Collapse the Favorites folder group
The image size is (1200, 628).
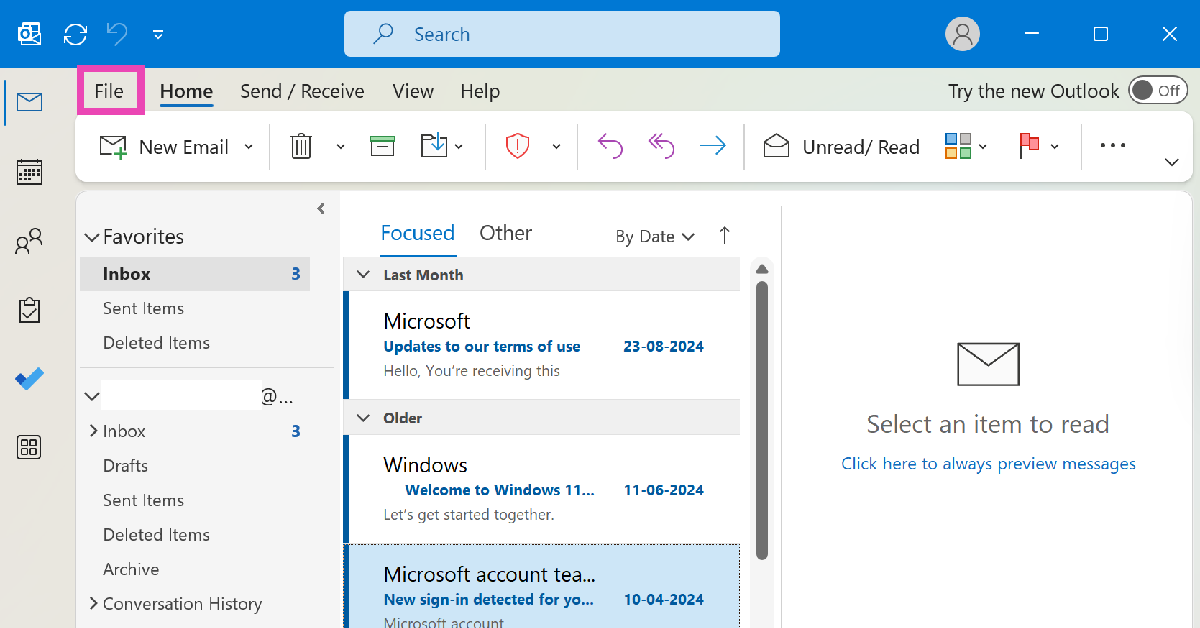coord(92,238)
